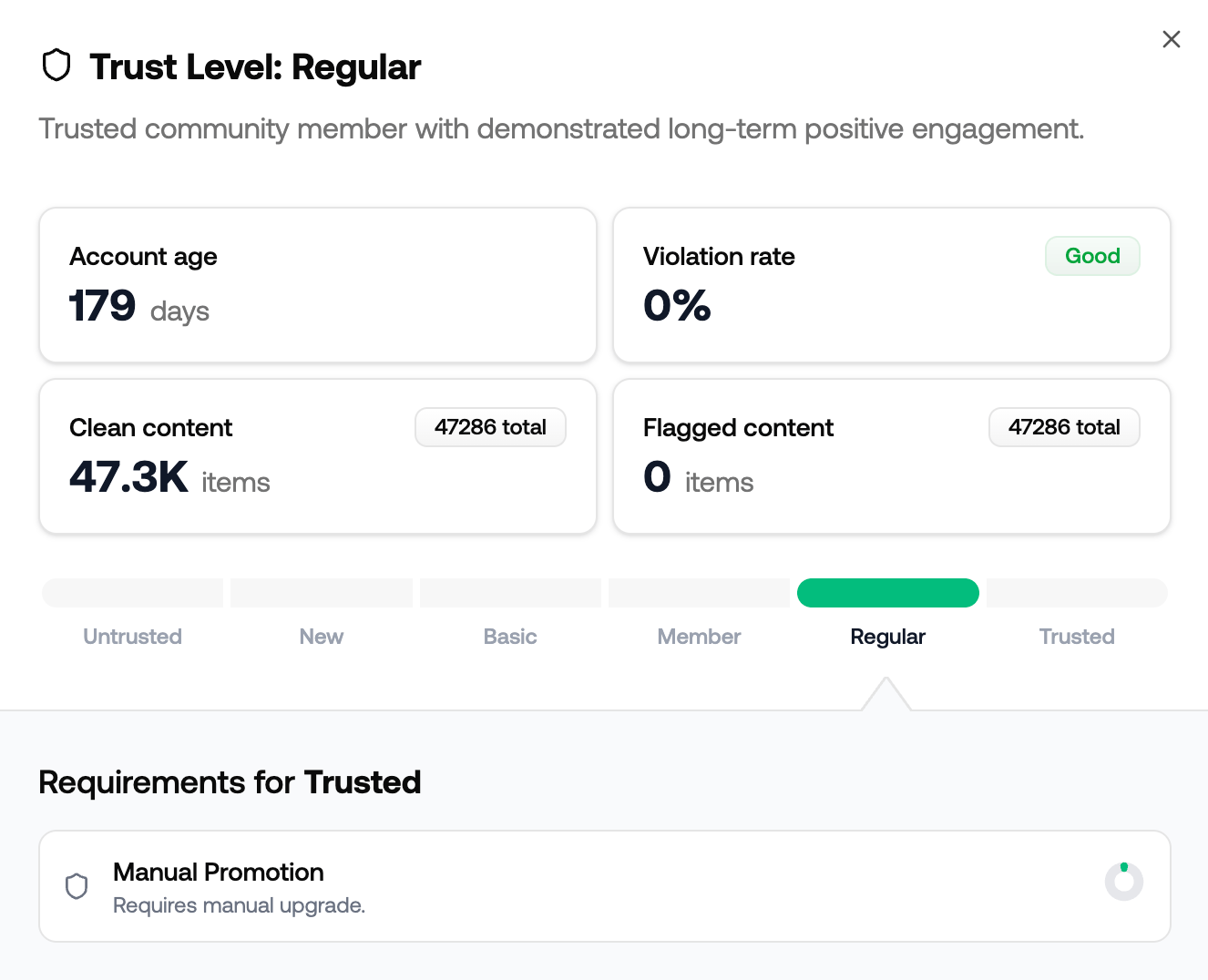The image size is (1208, 980).
Task: Click the Manual Promotion progress ring
Action: [x=1124, y=882]
